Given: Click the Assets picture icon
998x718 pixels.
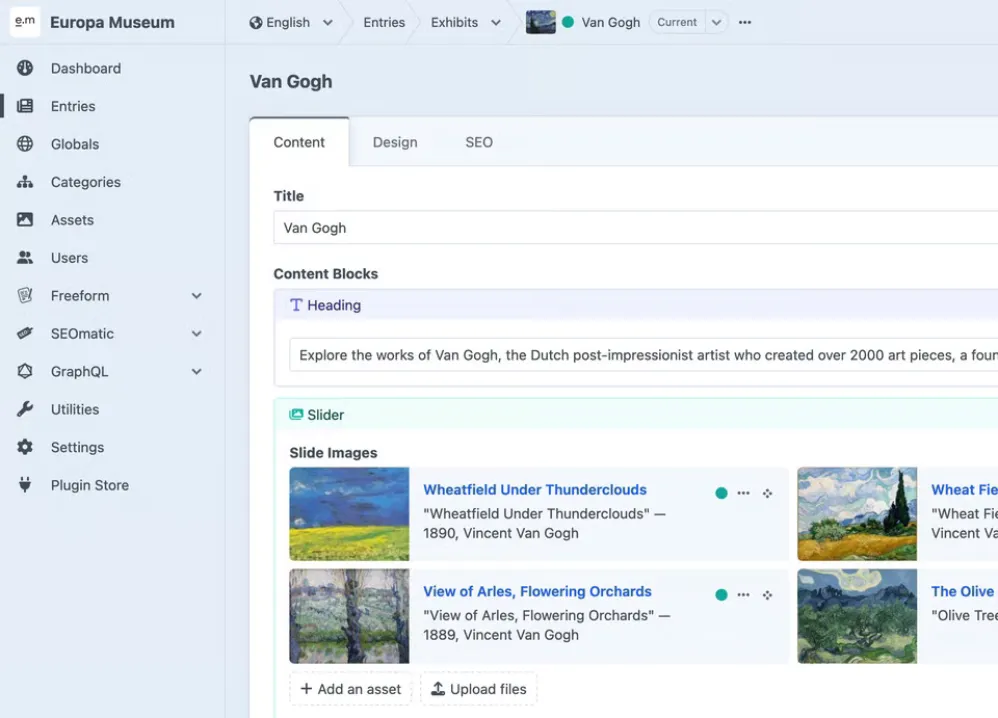Looking at the screenshot, I should pos(25,220).
